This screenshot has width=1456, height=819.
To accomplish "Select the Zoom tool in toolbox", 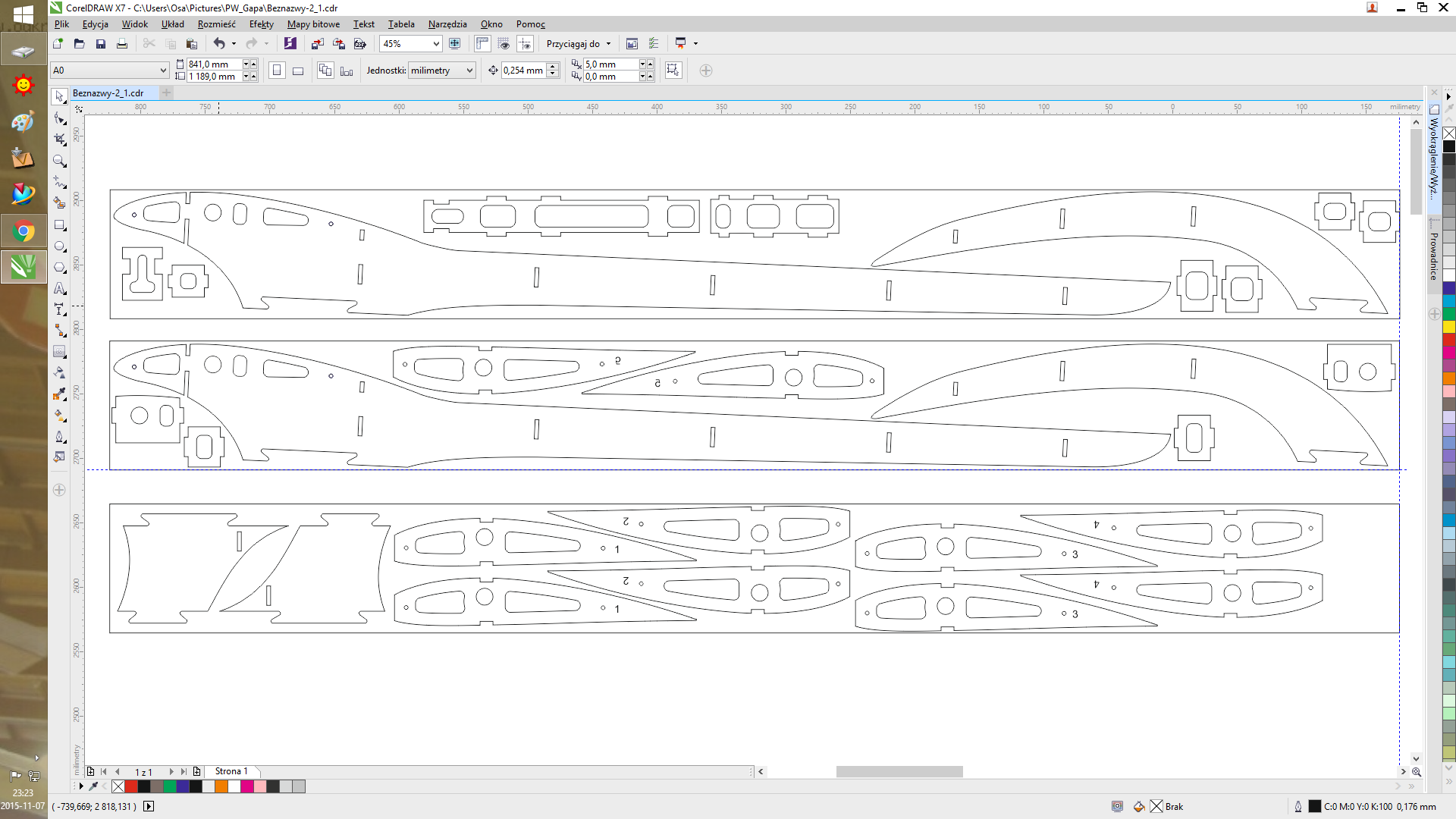I will [x=59, y=161].
